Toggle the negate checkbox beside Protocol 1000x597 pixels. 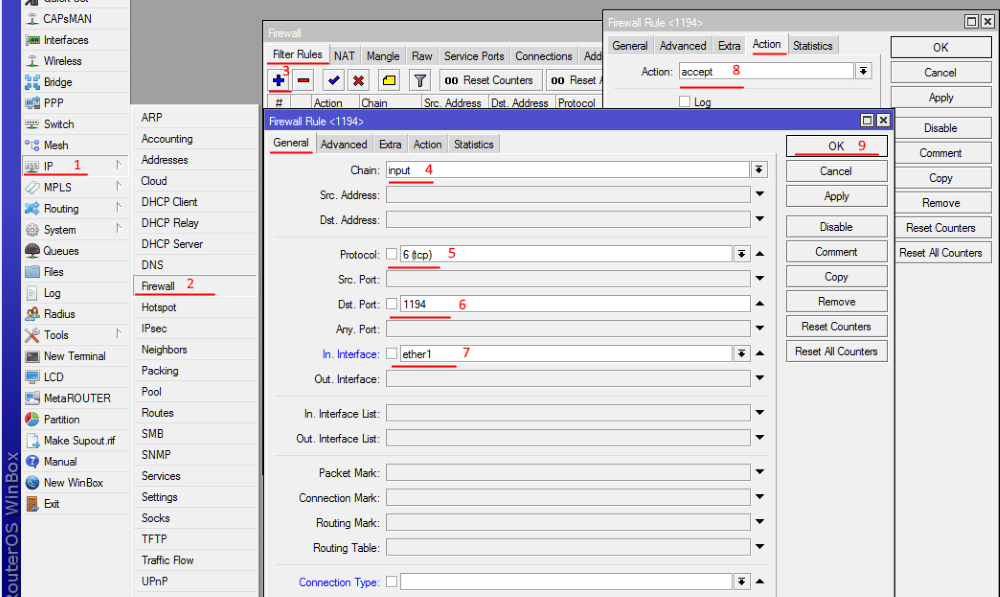pos(392,254)
